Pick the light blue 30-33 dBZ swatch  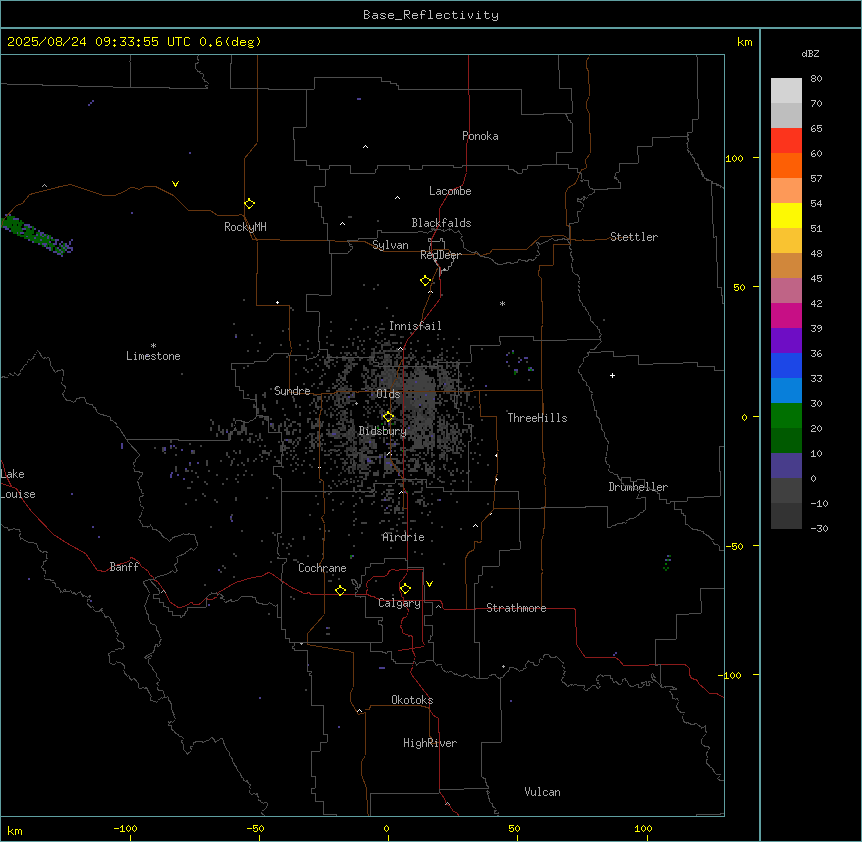[786, 391]
